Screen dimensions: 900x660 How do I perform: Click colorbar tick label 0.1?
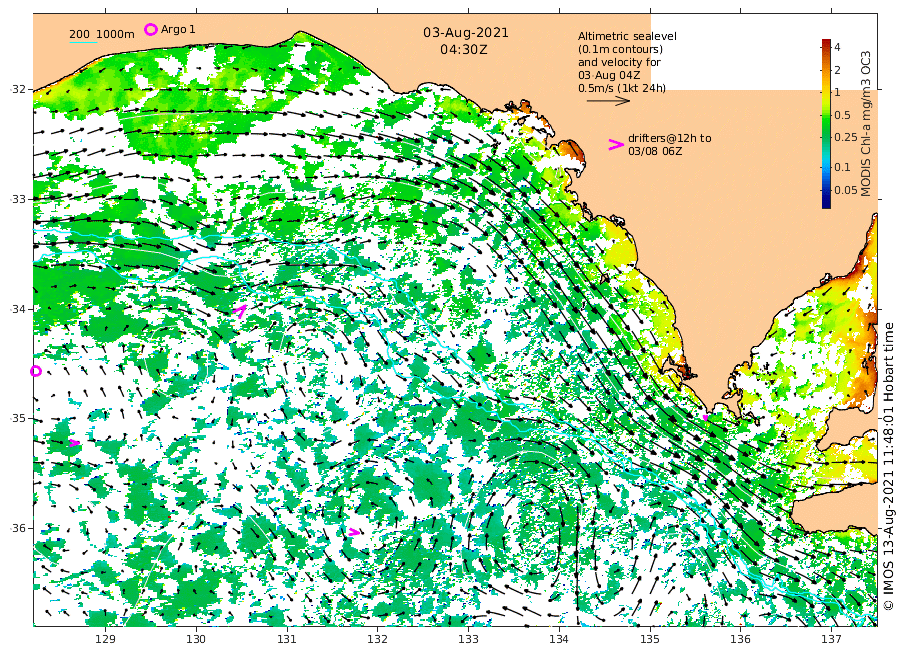pyautogui.click(x=842, y=167)
